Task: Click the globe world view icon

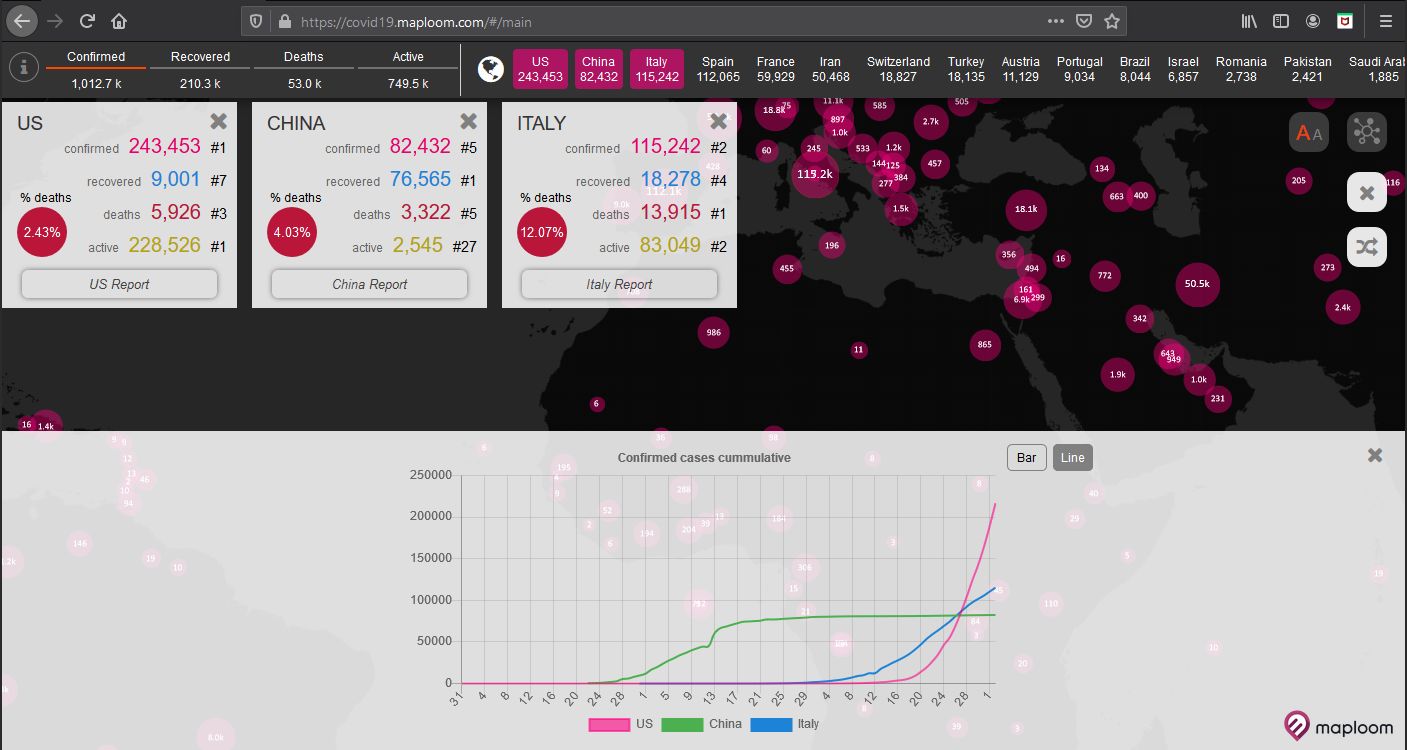Action: [x=490, y=68]
